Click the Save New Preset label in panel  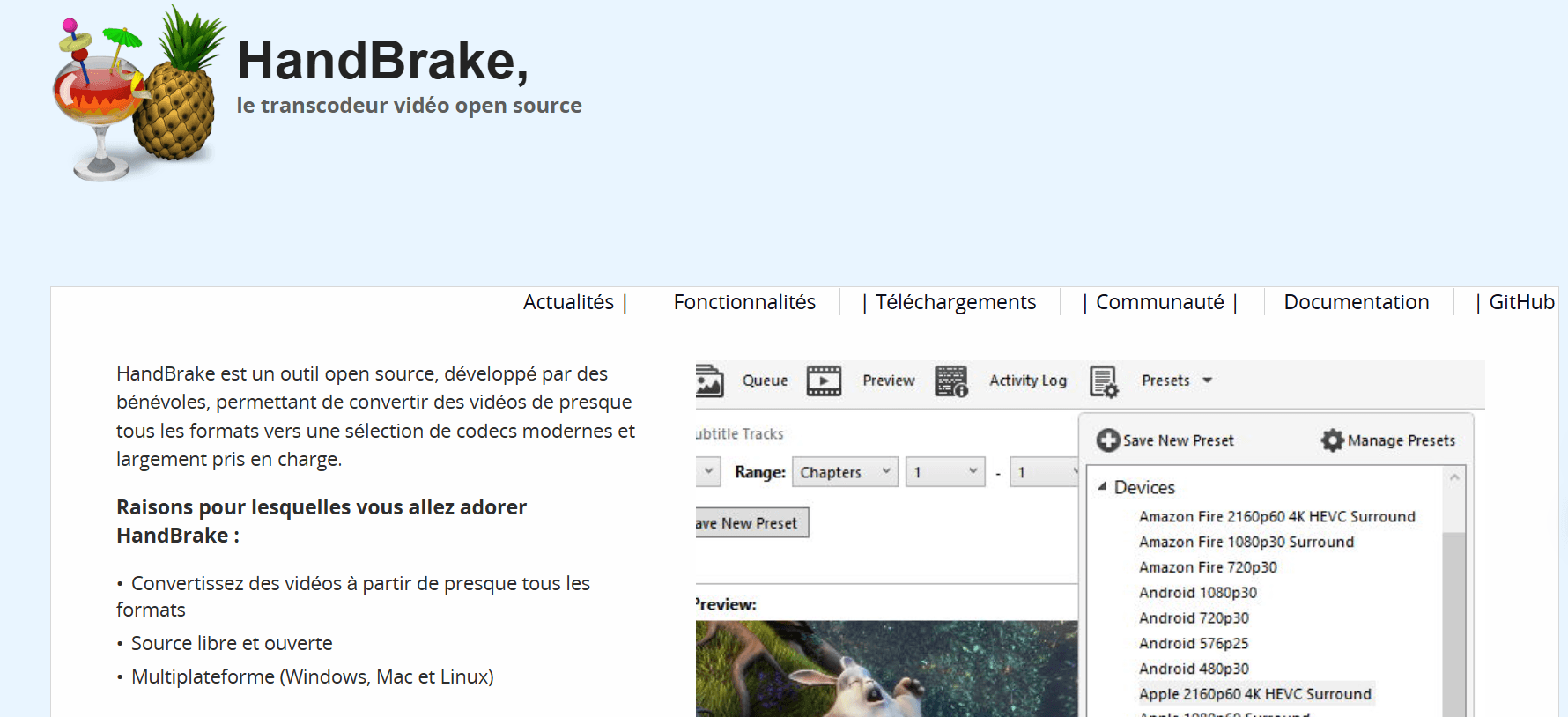(x=1179, y=440)
